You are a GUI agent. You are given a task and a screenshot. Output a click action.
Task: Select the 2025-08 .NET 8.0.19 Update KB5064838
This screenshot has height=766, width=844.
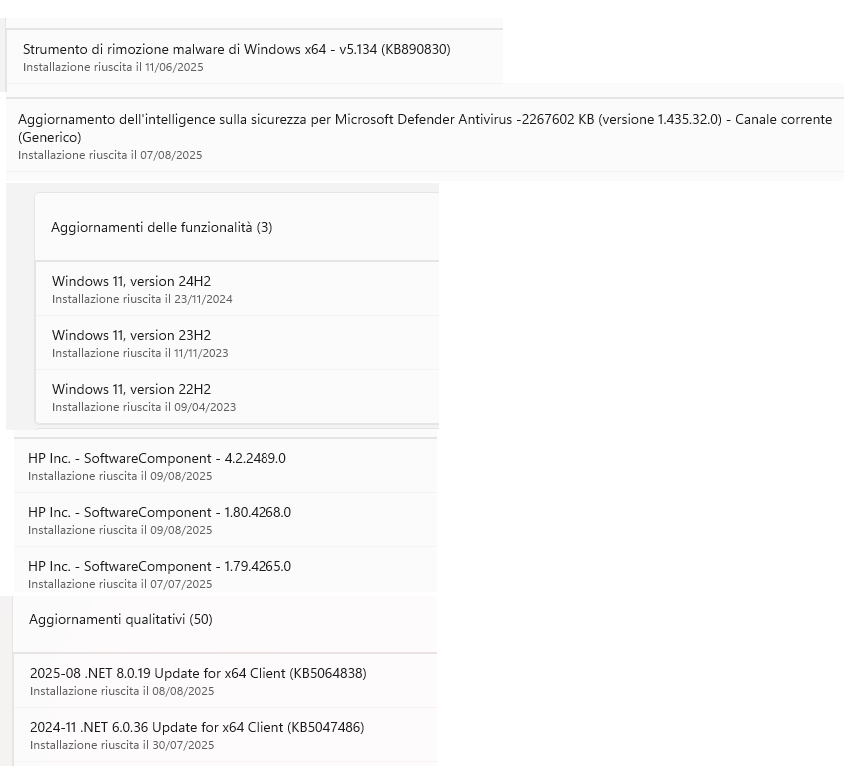(x=225, y=681)
